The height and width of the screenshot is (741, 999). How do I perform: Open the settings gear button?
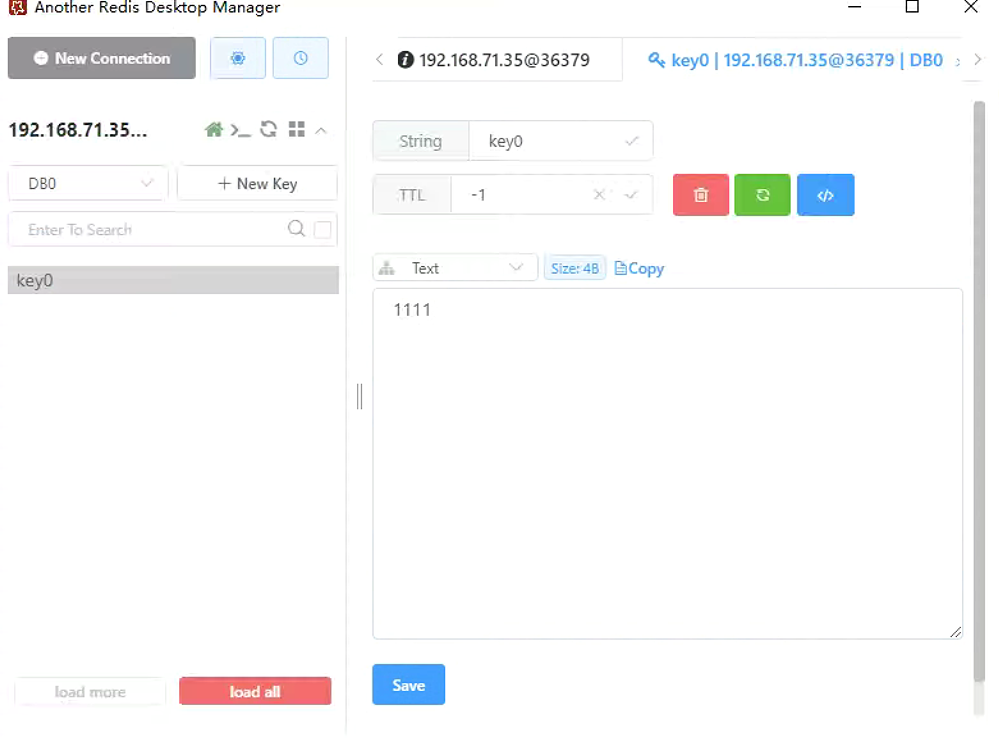[238, 58]
